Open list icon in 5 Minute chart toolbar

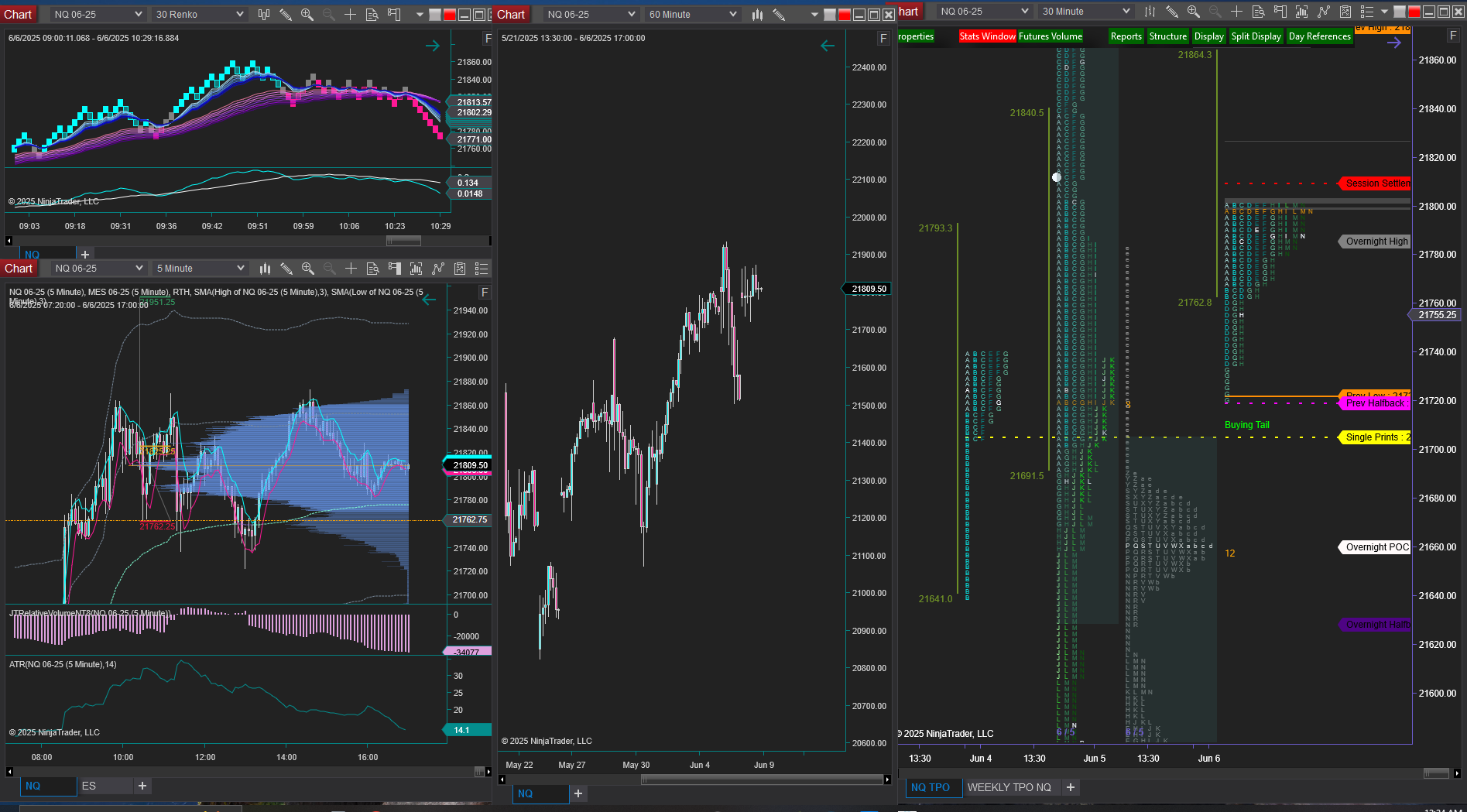pyautogui.click(x=482, y=268)
